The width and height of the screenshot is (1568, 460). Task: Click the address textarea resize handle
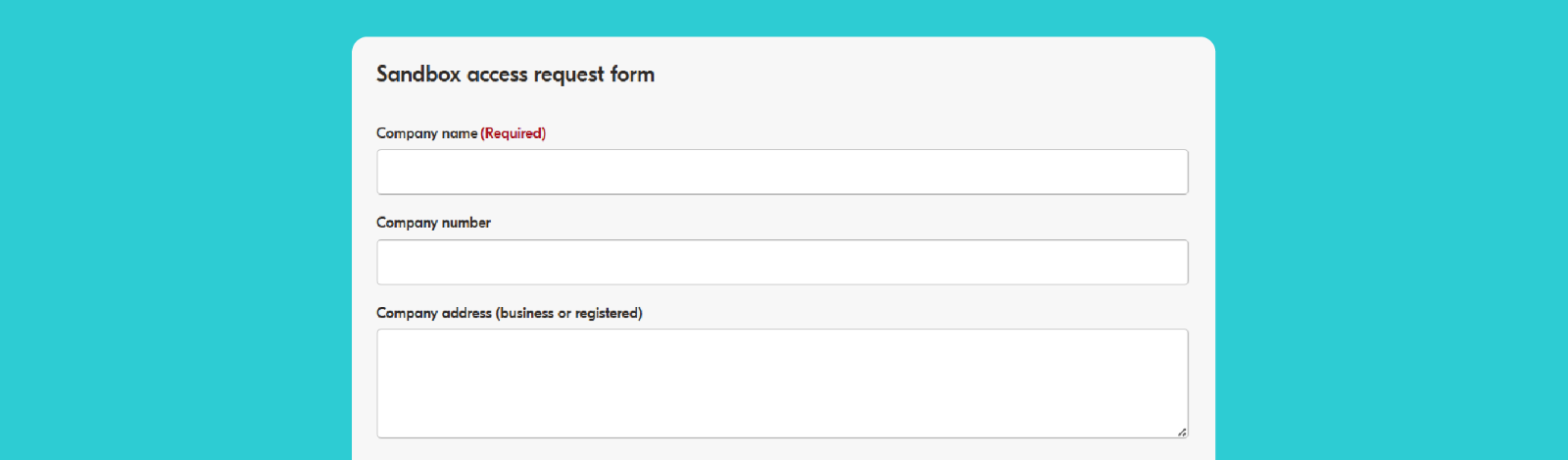pos(1182,432)
